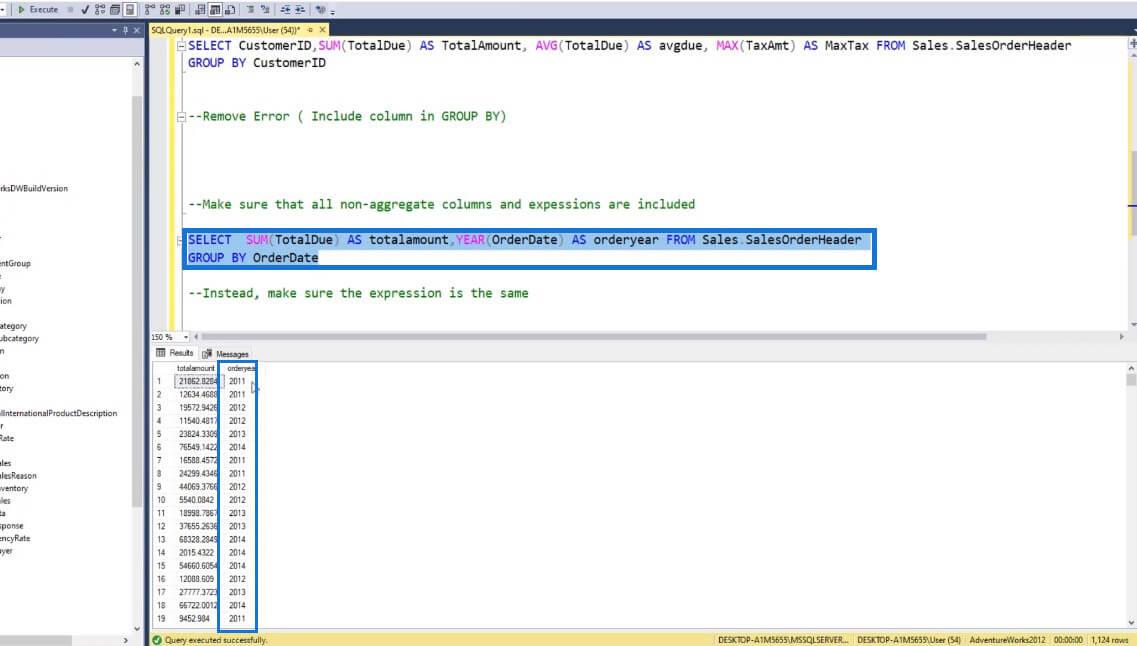Place the cursor on the GROUP BY OrderDate line

point(253,258)
